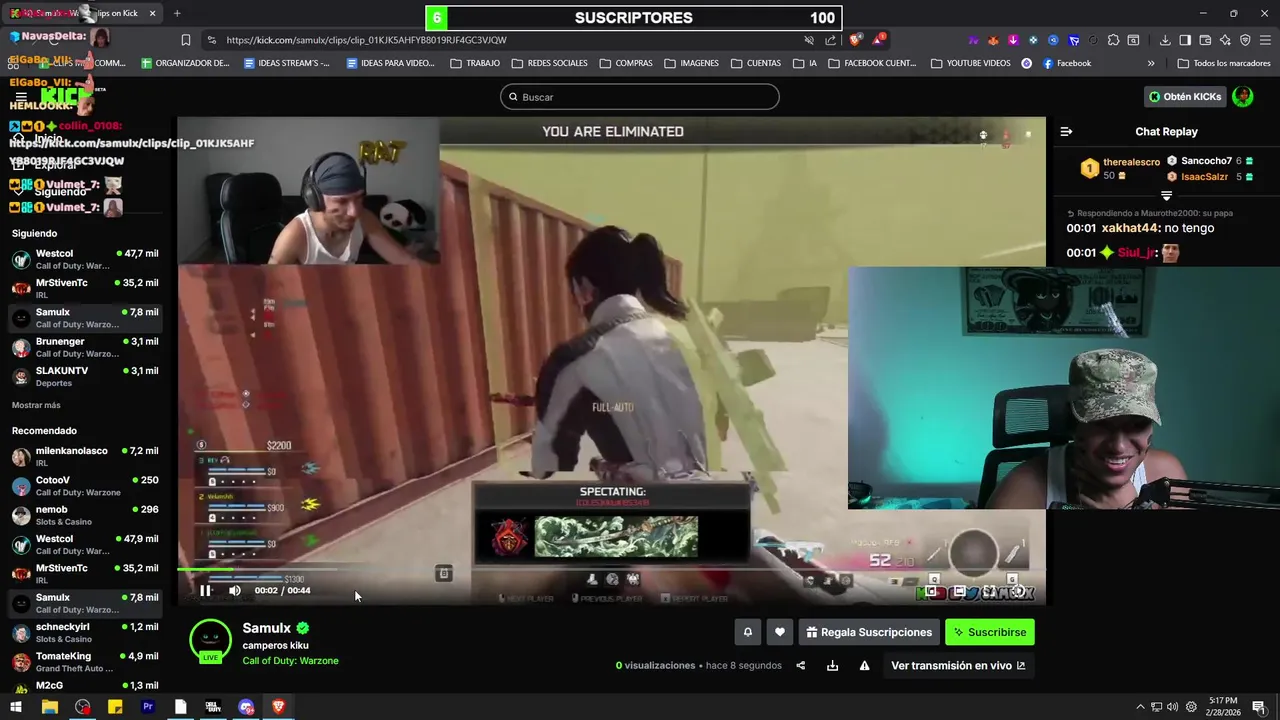
Task: Open the Facebook bookmark
Action: tap(1066, 63)
